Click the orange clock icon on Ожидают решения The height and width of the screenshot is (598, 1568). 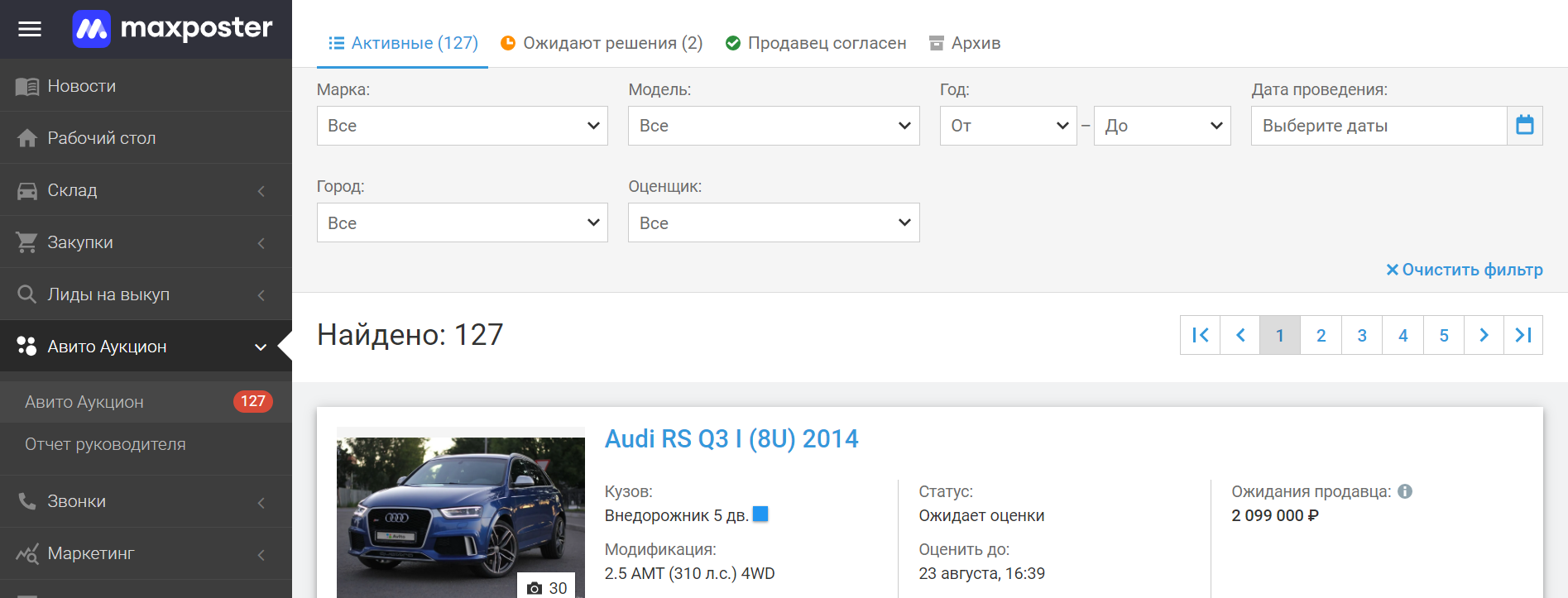[508, 43]
